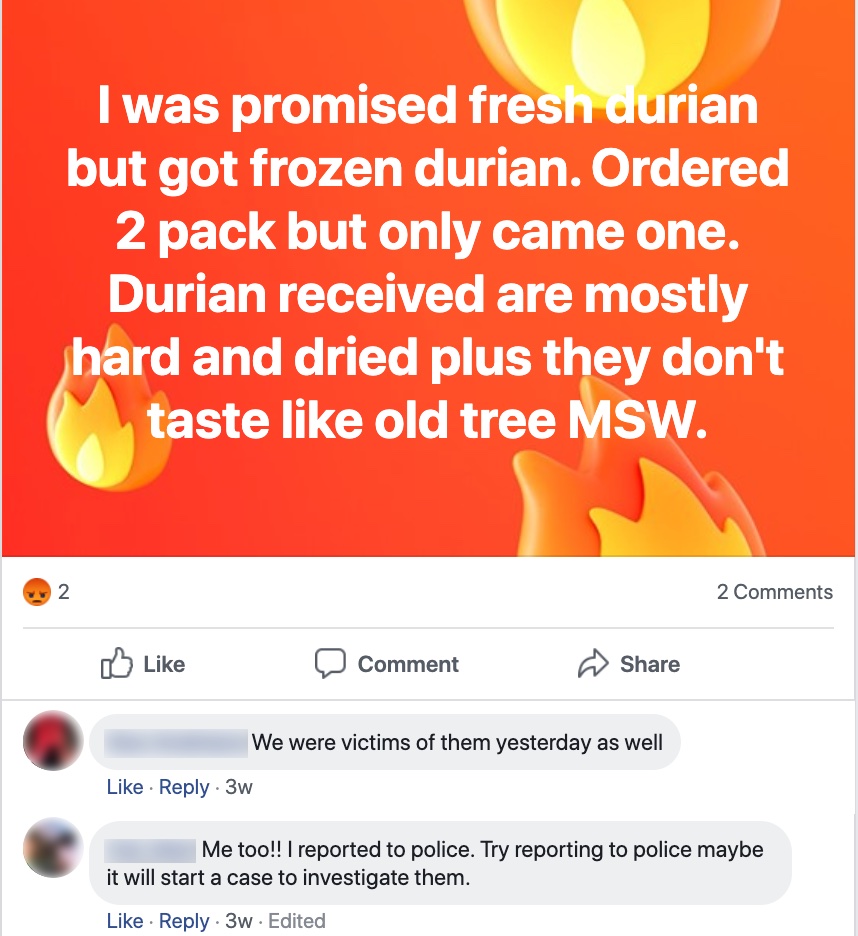The image size is (858, 936).
Task: Like the 'victims of them yesterday' comment
Action: (125, 787)
